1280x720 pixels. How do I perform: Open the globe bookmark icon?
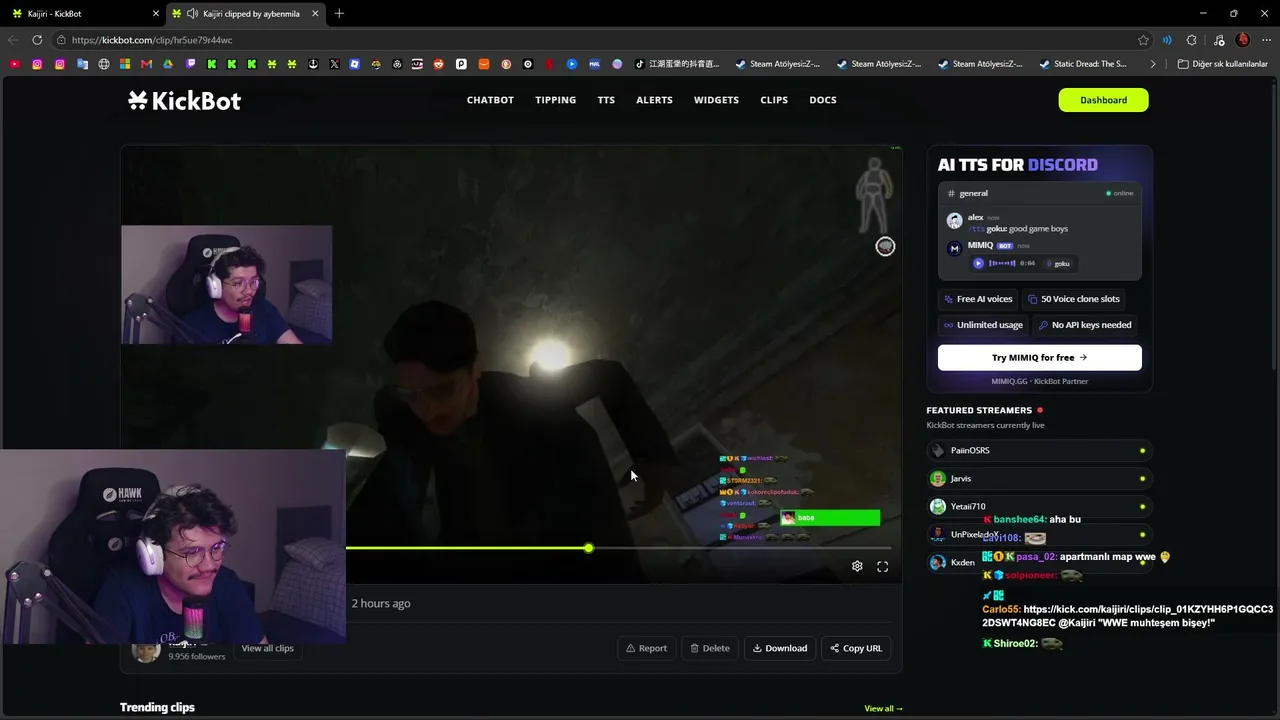[104, 64]
